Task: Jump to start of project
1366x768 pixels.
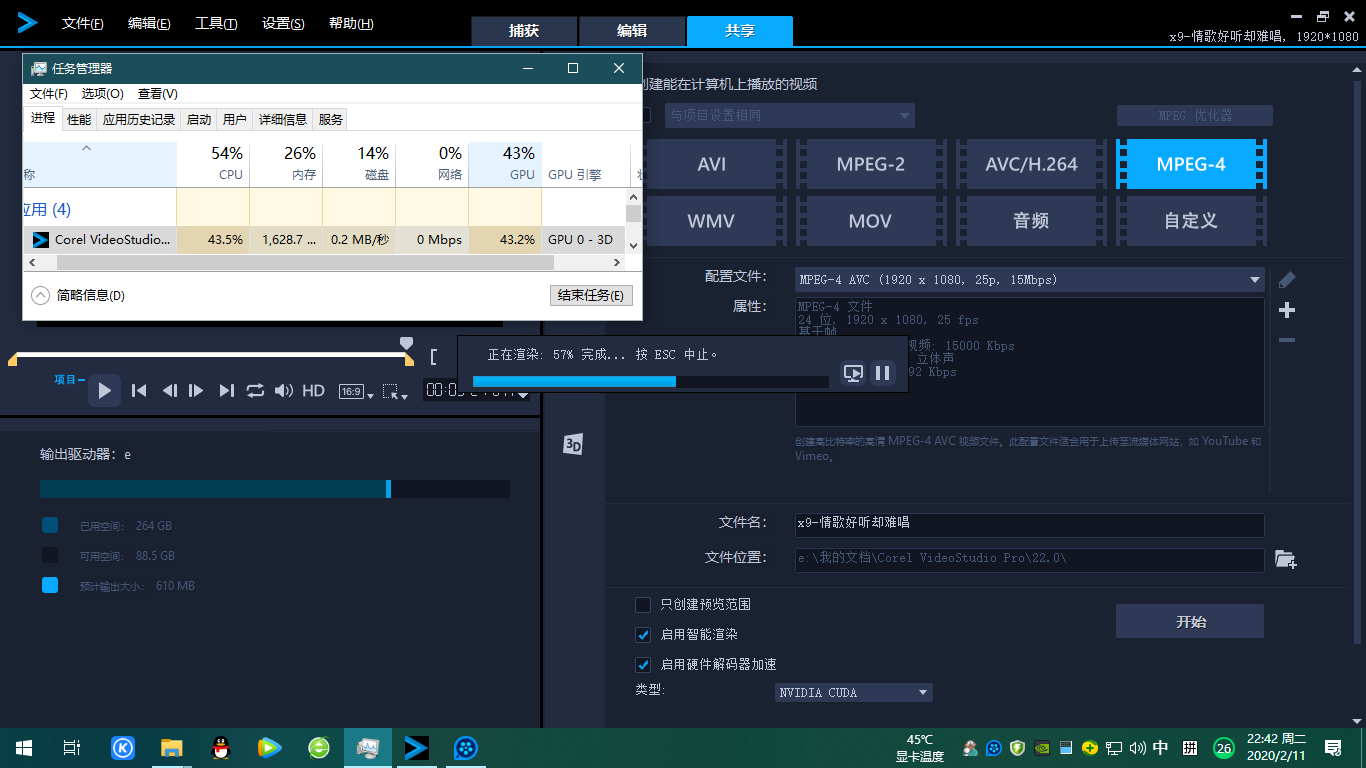Action: click(x=139, y=391)
